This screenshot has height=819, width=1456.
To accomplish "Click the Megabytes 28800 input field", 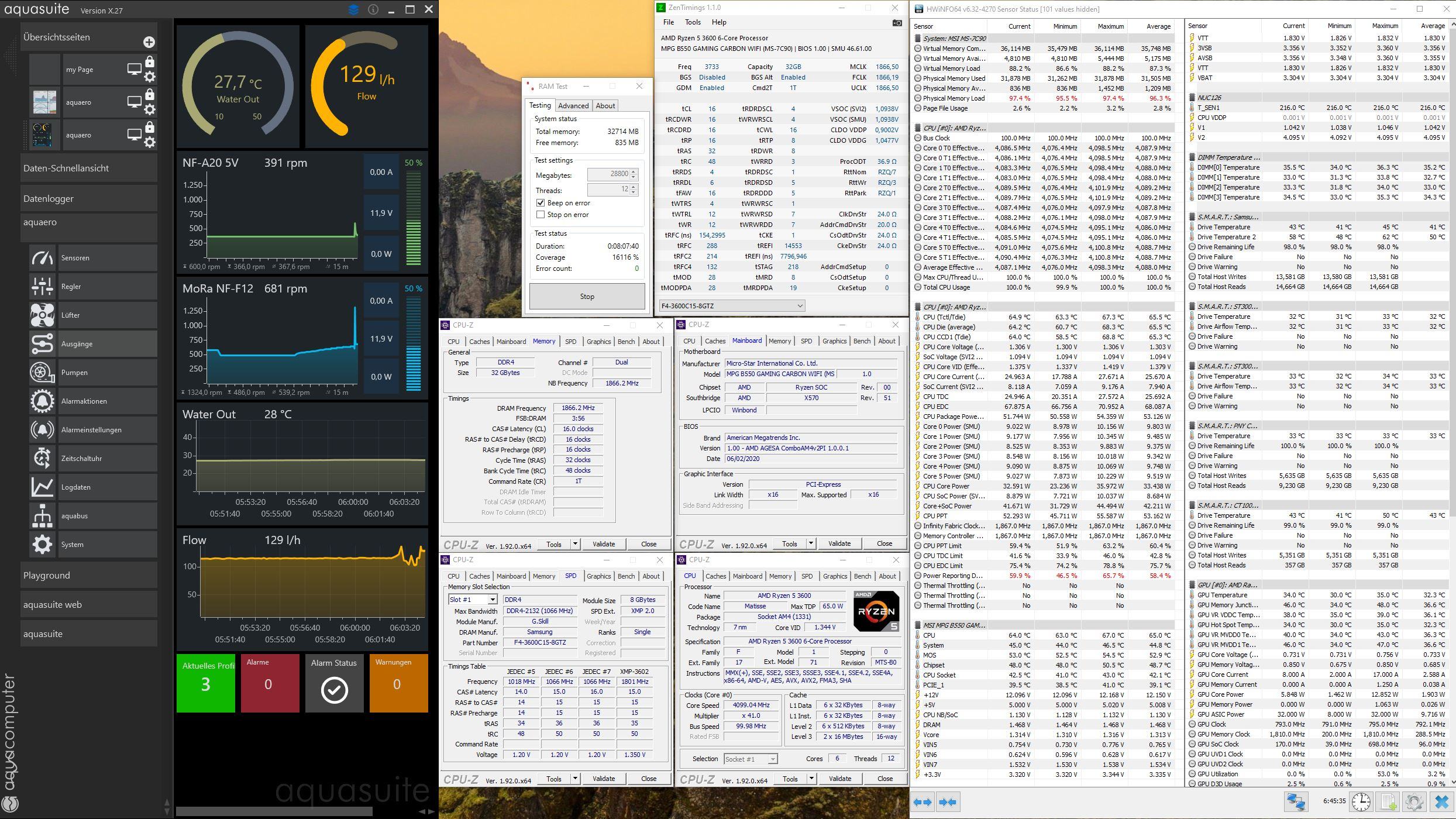I will [608, 174].
